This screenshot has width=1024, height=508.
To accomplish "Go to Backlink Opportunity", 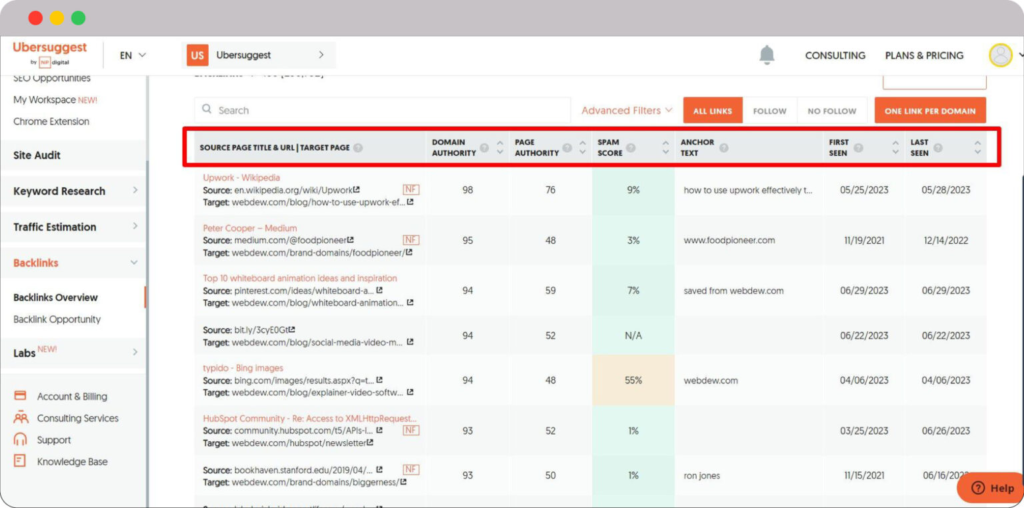I will (57, 319).
